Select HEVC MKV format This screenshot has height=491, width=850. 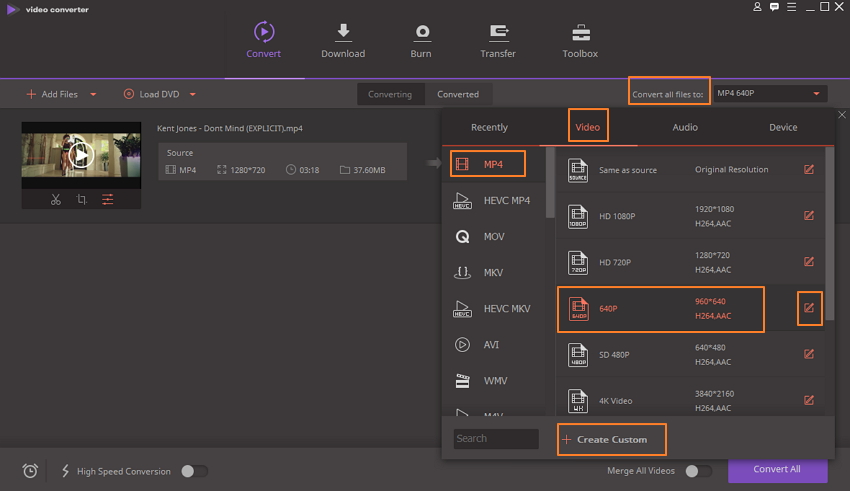pyautogui.click(x=492, y=309)
